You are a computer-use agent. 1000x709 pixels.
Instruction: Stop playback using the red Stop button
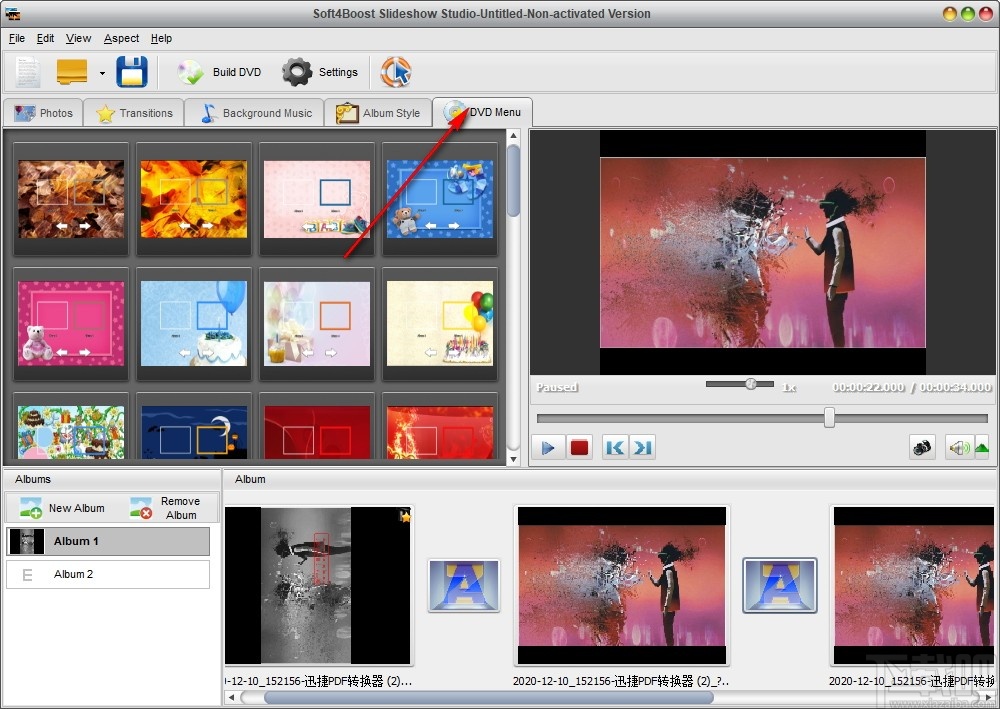(579, 447)
